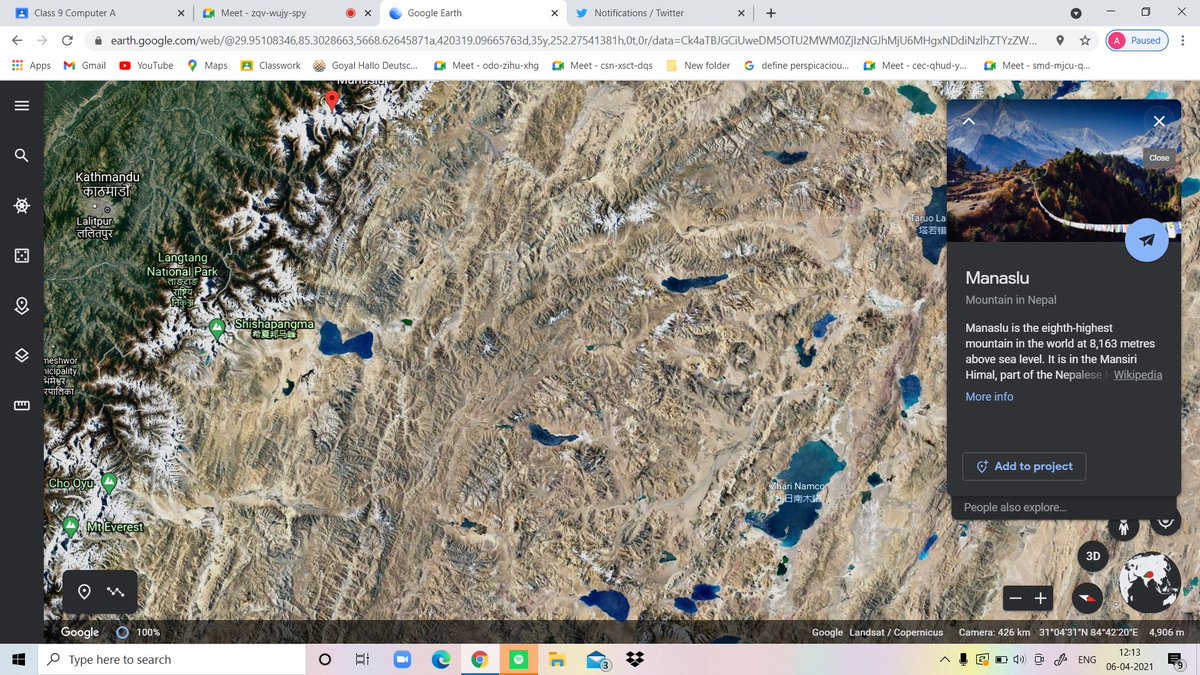Viewport: 1200px width, 675px height.
Task: Collapse the Manaslu card with the chevron
Action: [x=968, y=121]
